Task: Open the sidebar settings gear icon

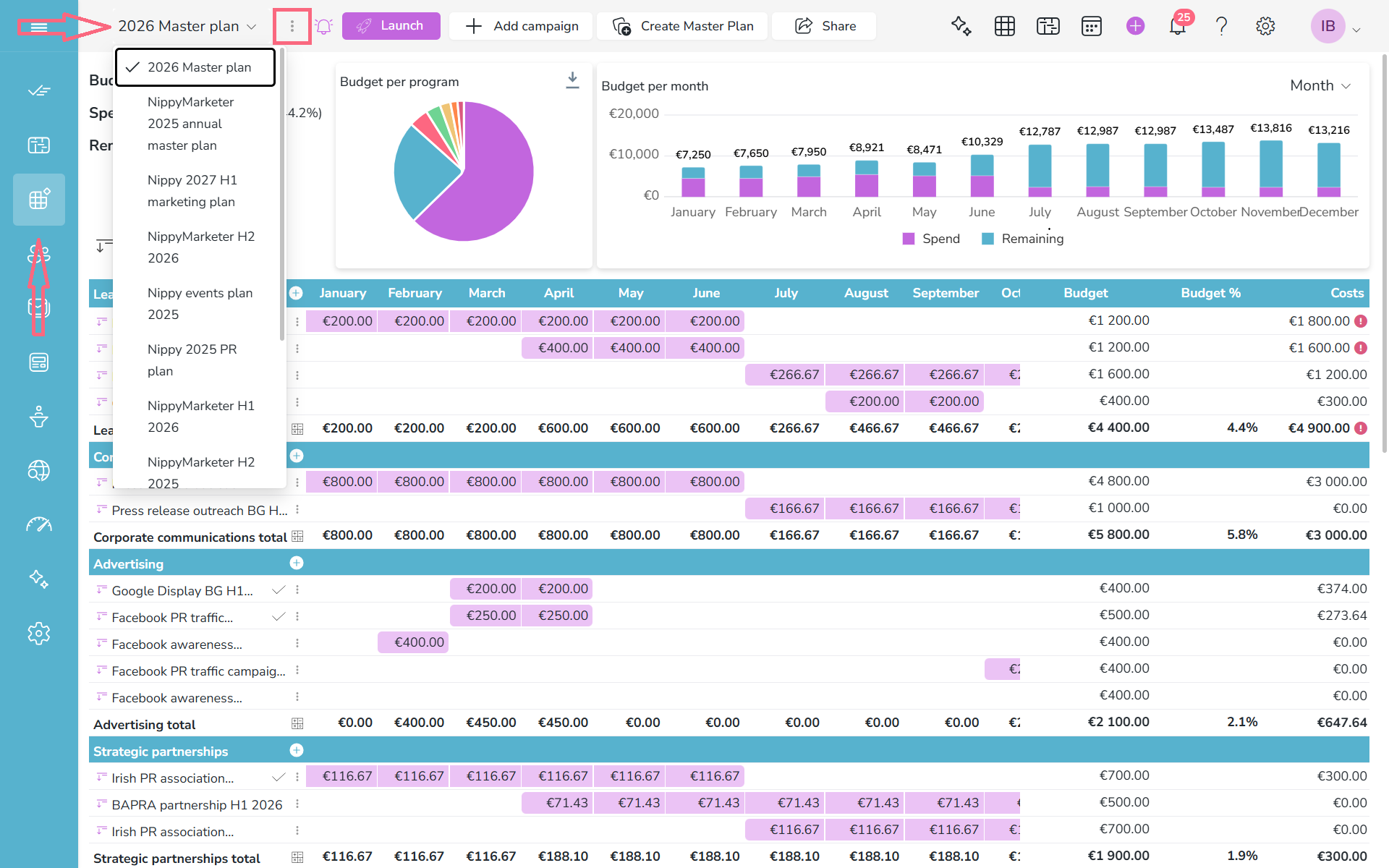Action: (39, 634)
